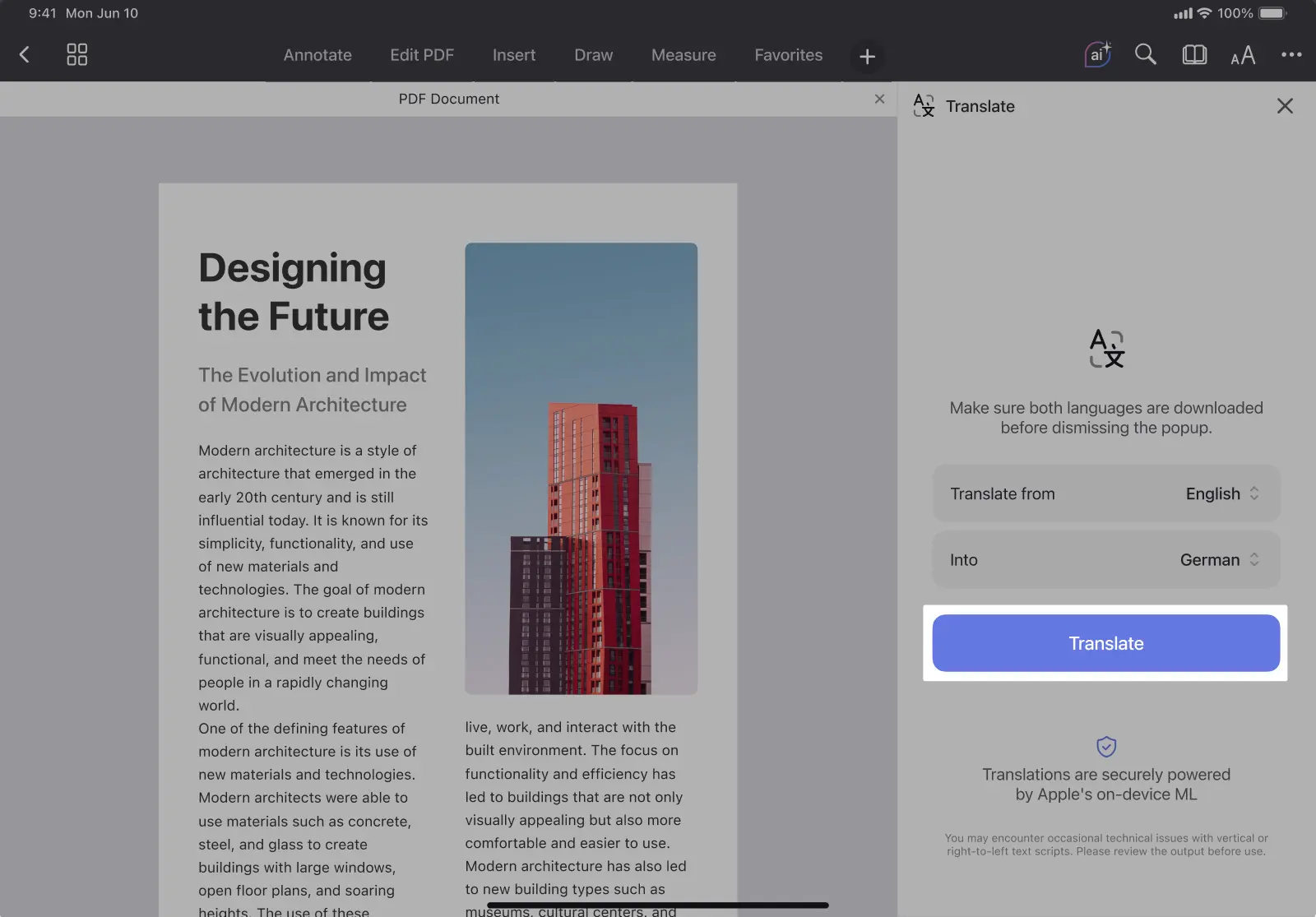The image size is (1316, 917).
Task: Open the search magnifier icon
Action: point(1145,55)
